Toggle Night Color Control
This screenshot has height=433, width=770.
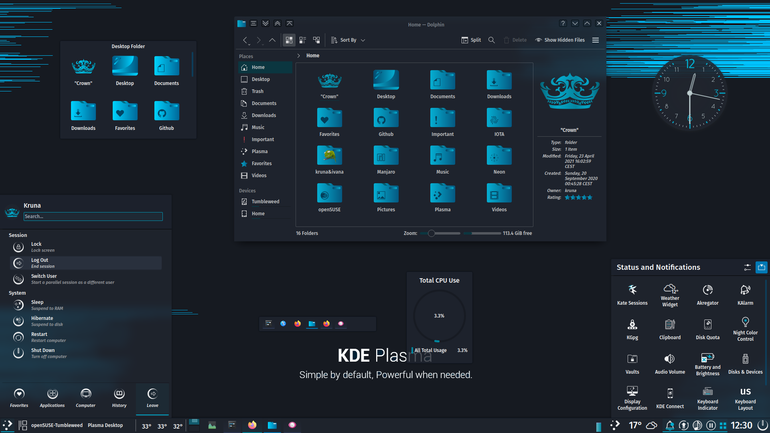pyautogui.click(x=745, y=329)
